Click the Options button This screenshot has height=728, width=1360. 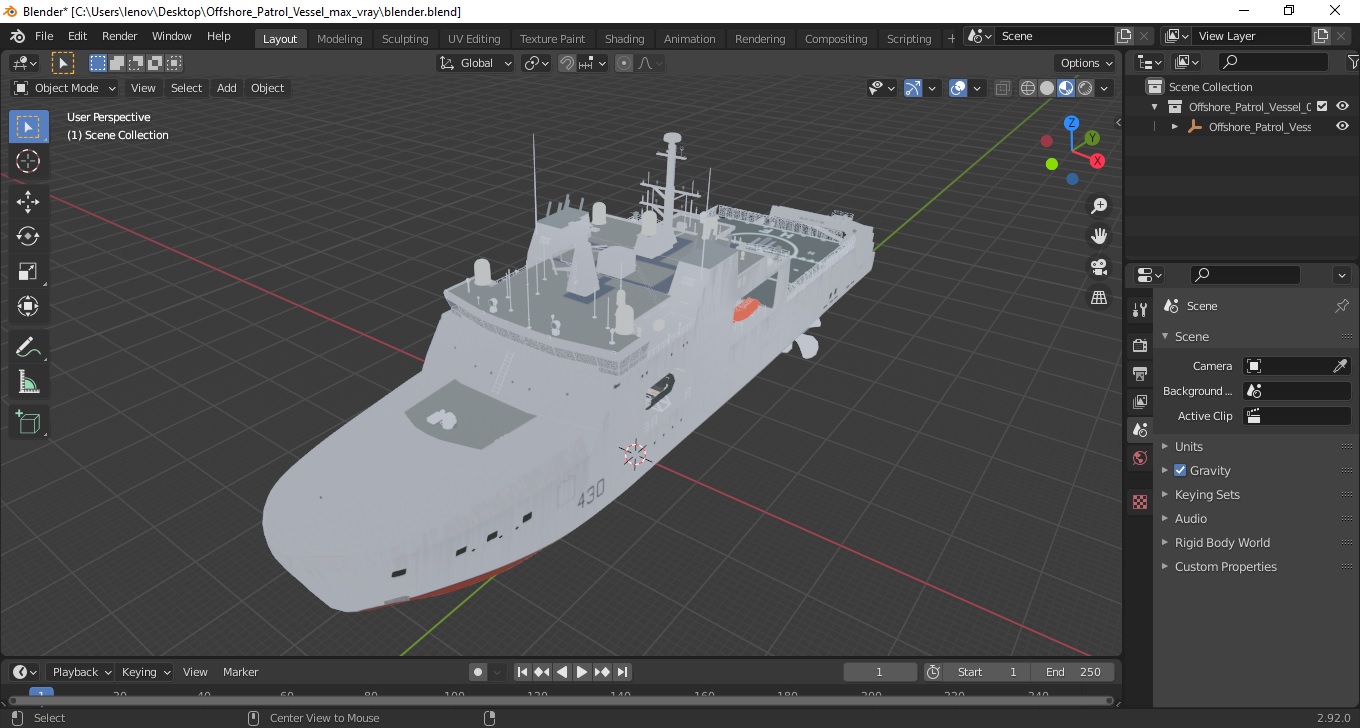click(x=1087, y=63)
